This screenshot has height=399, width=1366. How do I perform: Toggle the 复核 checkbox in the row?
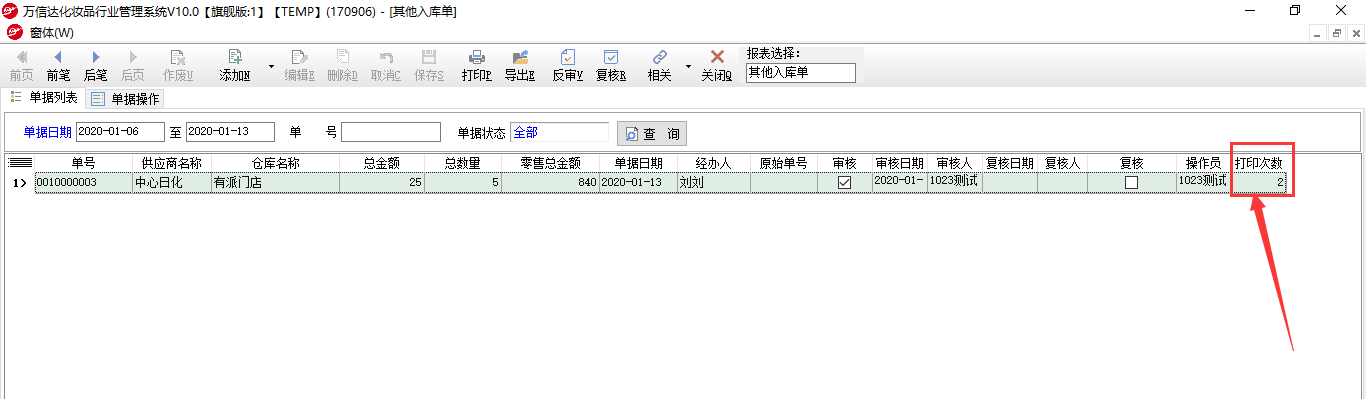coord(1131,183)
